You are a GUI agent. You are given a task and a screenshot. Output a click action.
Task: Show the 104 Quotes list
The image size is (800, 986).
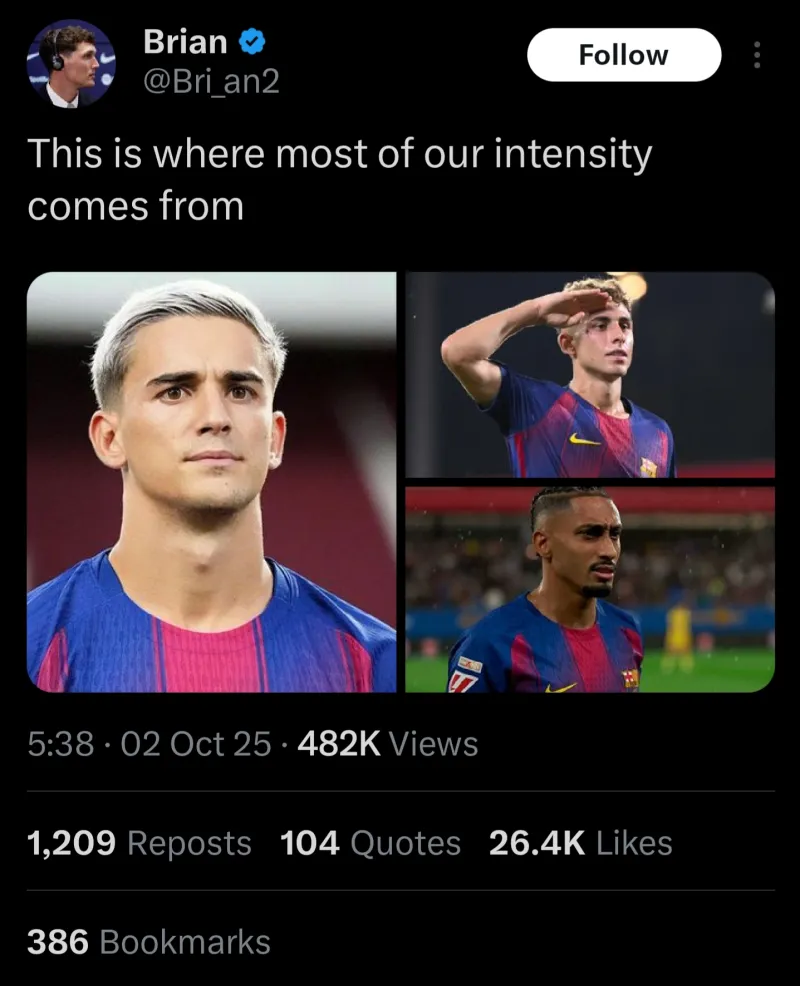coord(370,843)
